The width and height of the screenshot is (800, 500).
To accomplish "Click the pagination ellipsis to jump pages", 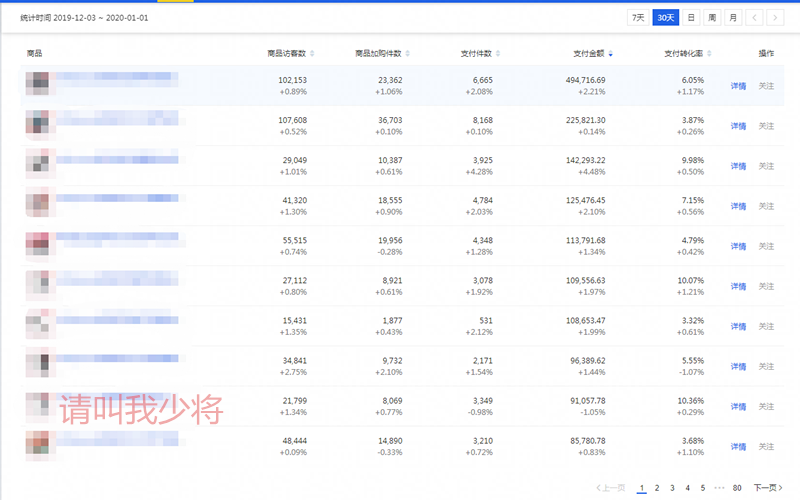I will pyautogui.click(x=719, y=487).
